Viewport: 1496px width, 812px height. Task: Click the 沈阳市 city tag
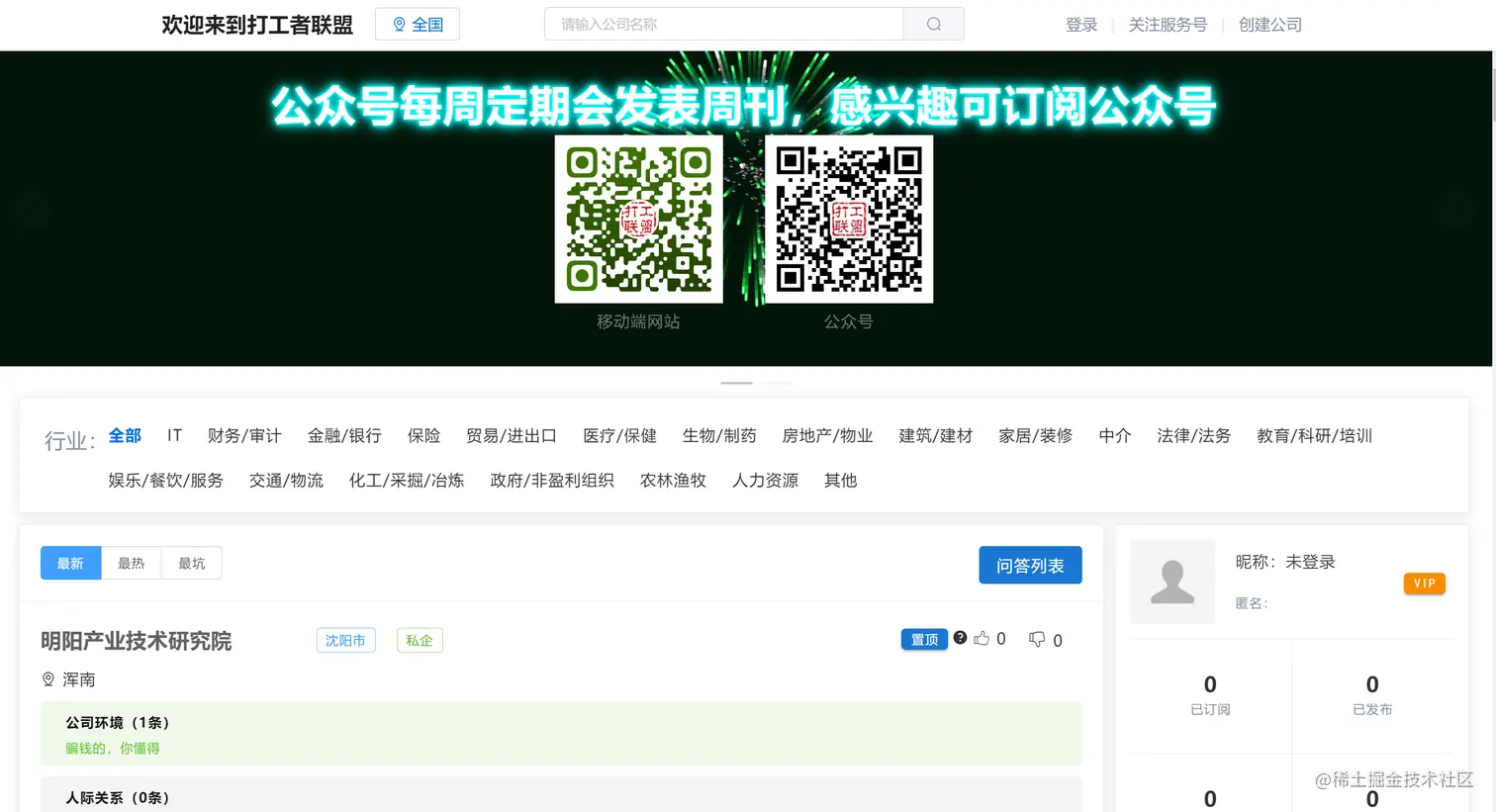click(x=345, y=640)
